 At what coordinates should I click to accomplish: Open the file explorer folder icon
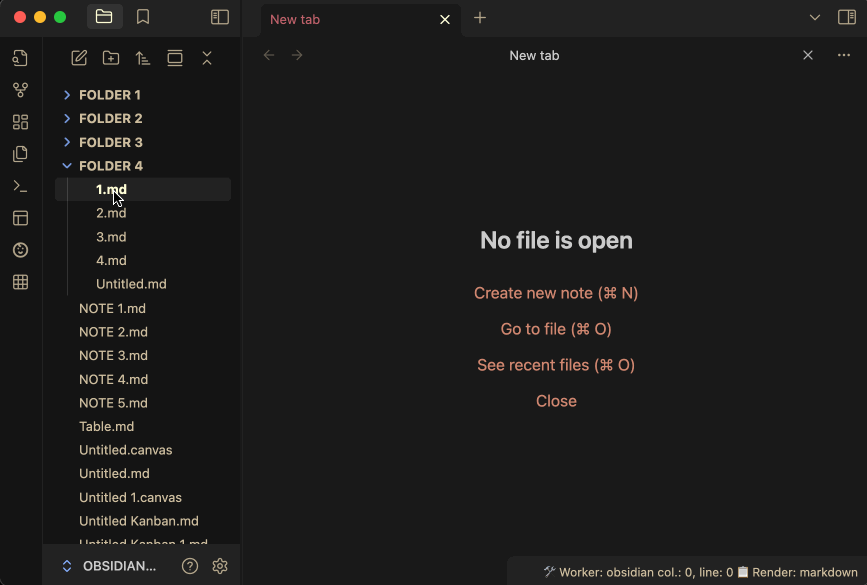click(x=105, y=17)
